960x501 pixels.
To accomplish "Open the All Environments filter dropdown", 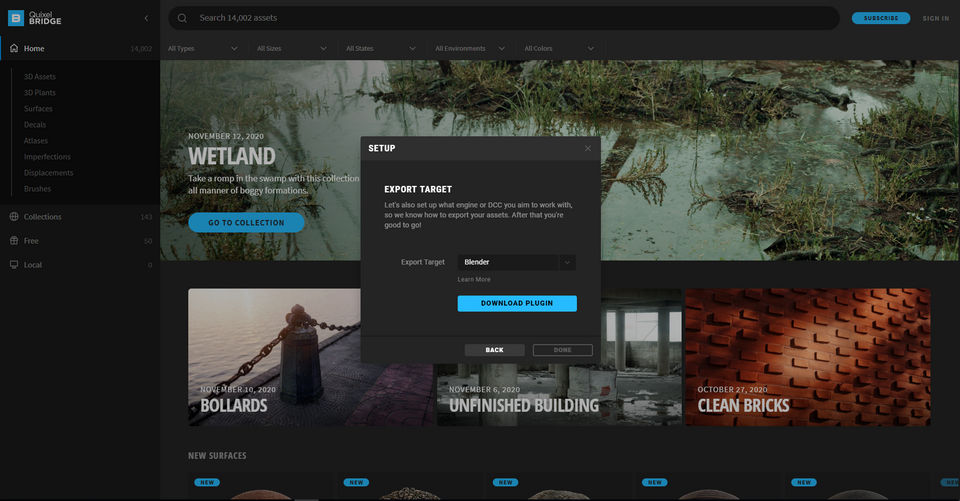I will (x=470, y=48).
